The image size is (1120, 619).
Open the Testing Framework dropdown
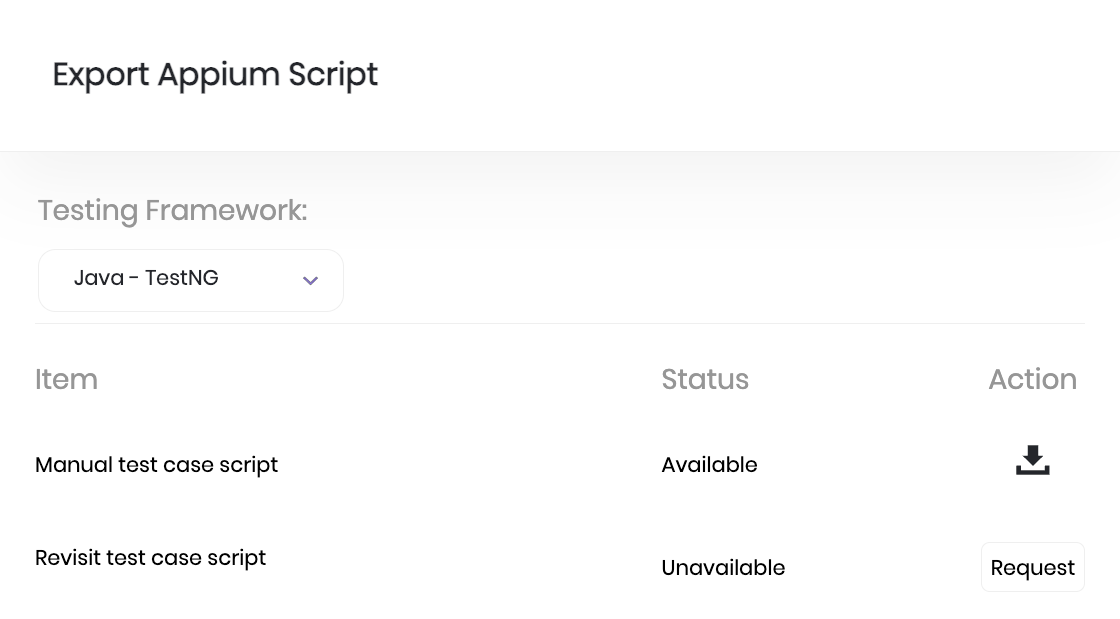coord(191,280)
